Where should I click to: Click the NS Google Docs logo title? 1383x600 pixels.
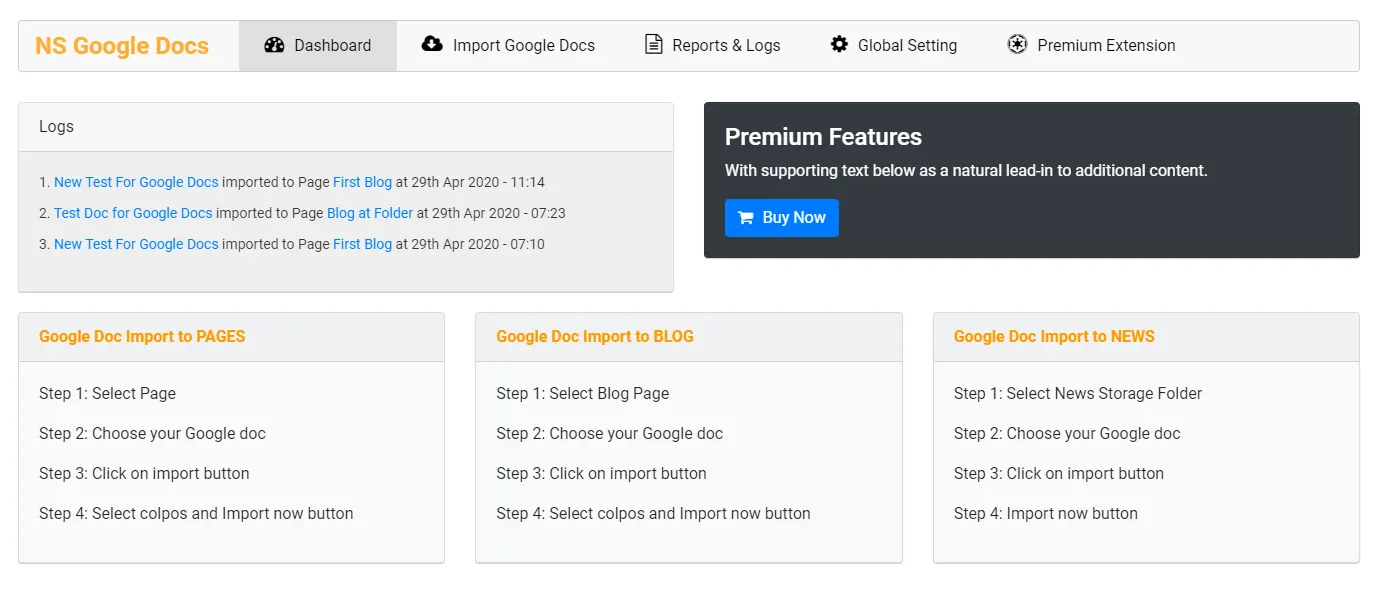click(x=122, y=46)
